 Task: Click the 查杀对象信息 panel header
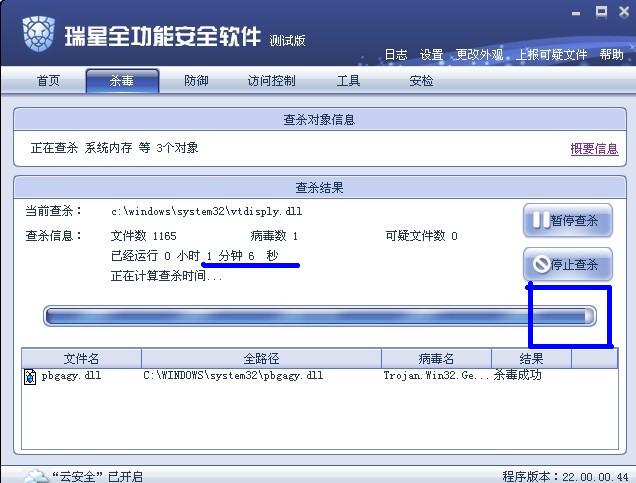[x=319, y=120]
